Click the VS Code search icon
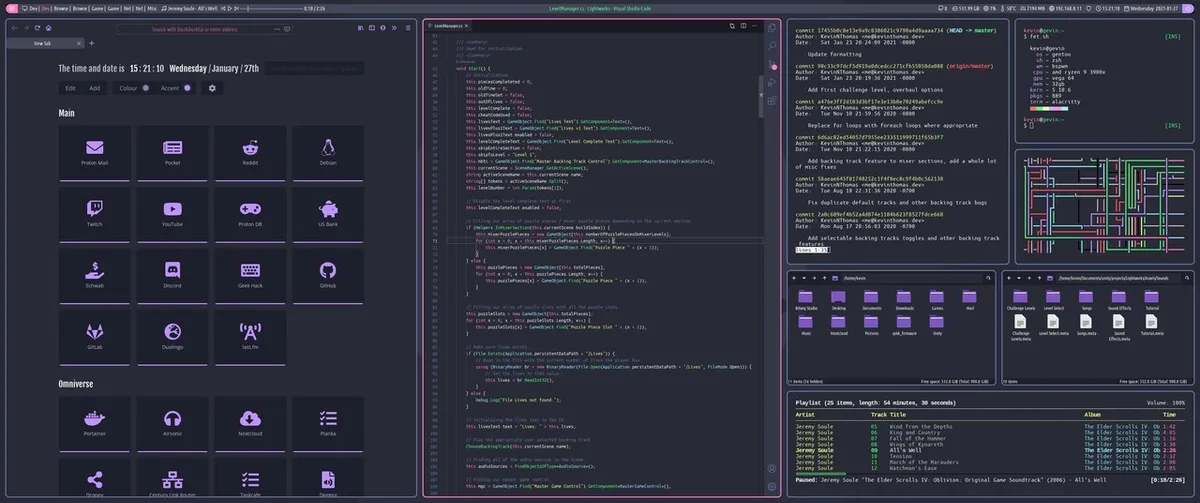Viewport: 1200px width, 503px height. pos(772,45)
